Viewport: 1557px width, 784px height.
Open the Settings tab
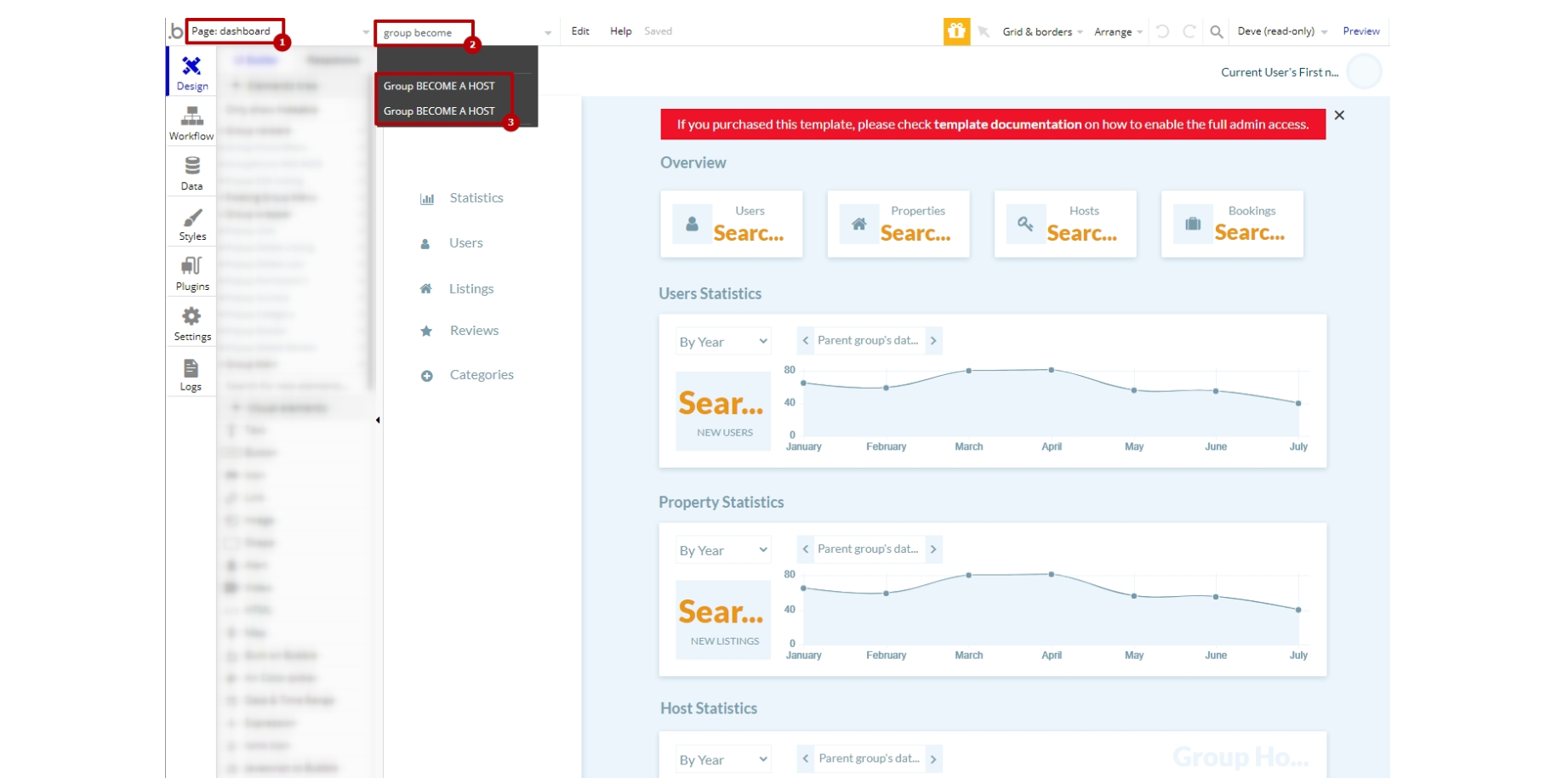coord(192,323)
